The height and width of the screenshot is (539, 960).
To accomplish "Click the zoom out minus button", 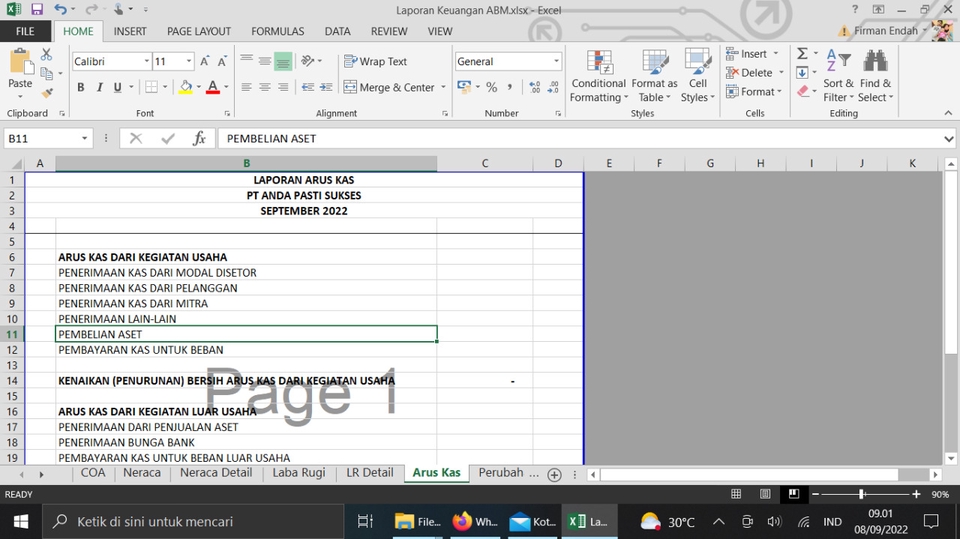I will pyautogui.click(x=816, y=494).
